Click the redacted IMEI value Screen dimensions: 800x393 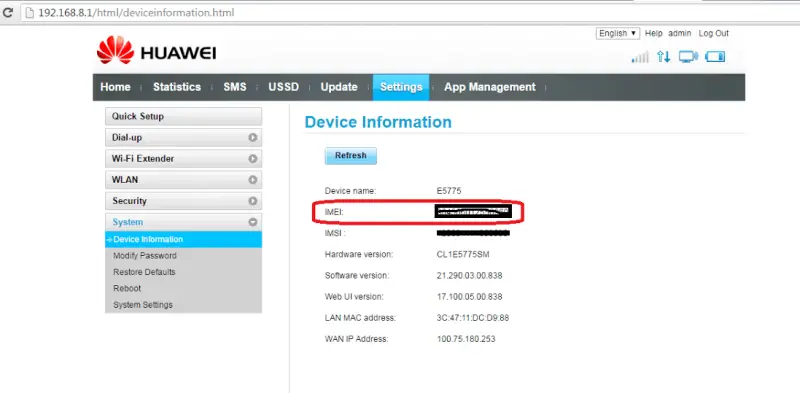coord(473,212)
